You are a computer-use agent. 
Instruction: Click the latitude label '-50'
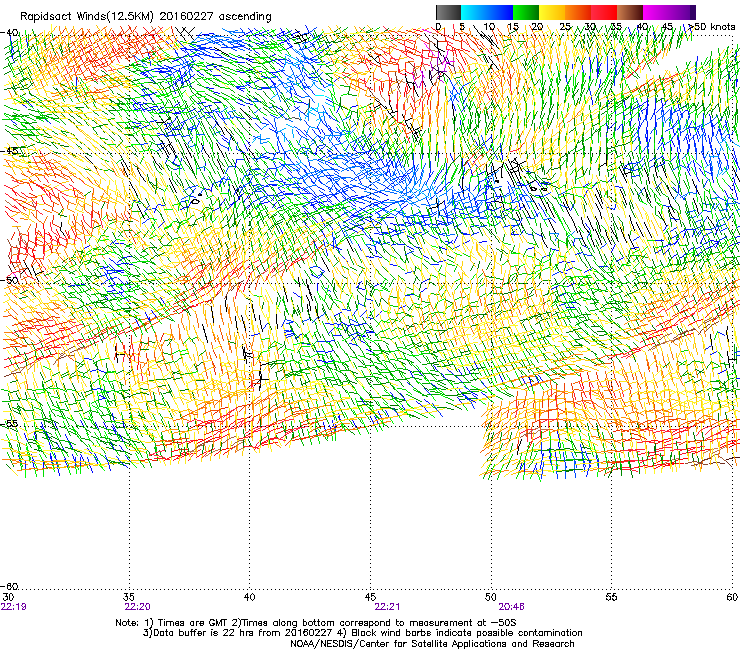9,280
